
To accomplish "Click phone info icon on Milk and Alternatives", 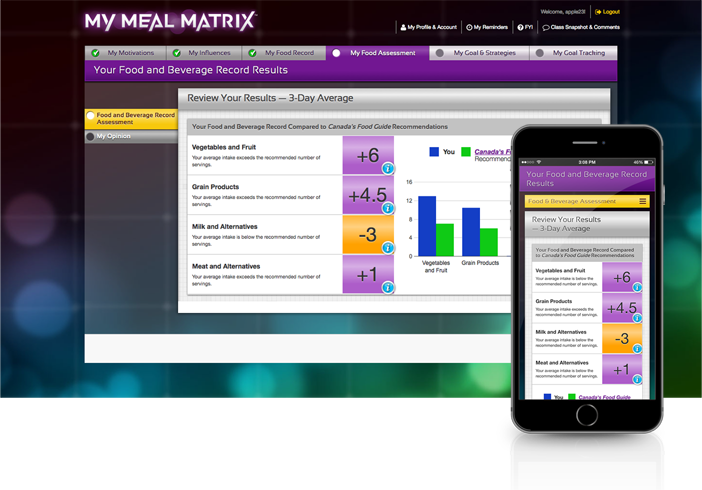I will 637,348.
